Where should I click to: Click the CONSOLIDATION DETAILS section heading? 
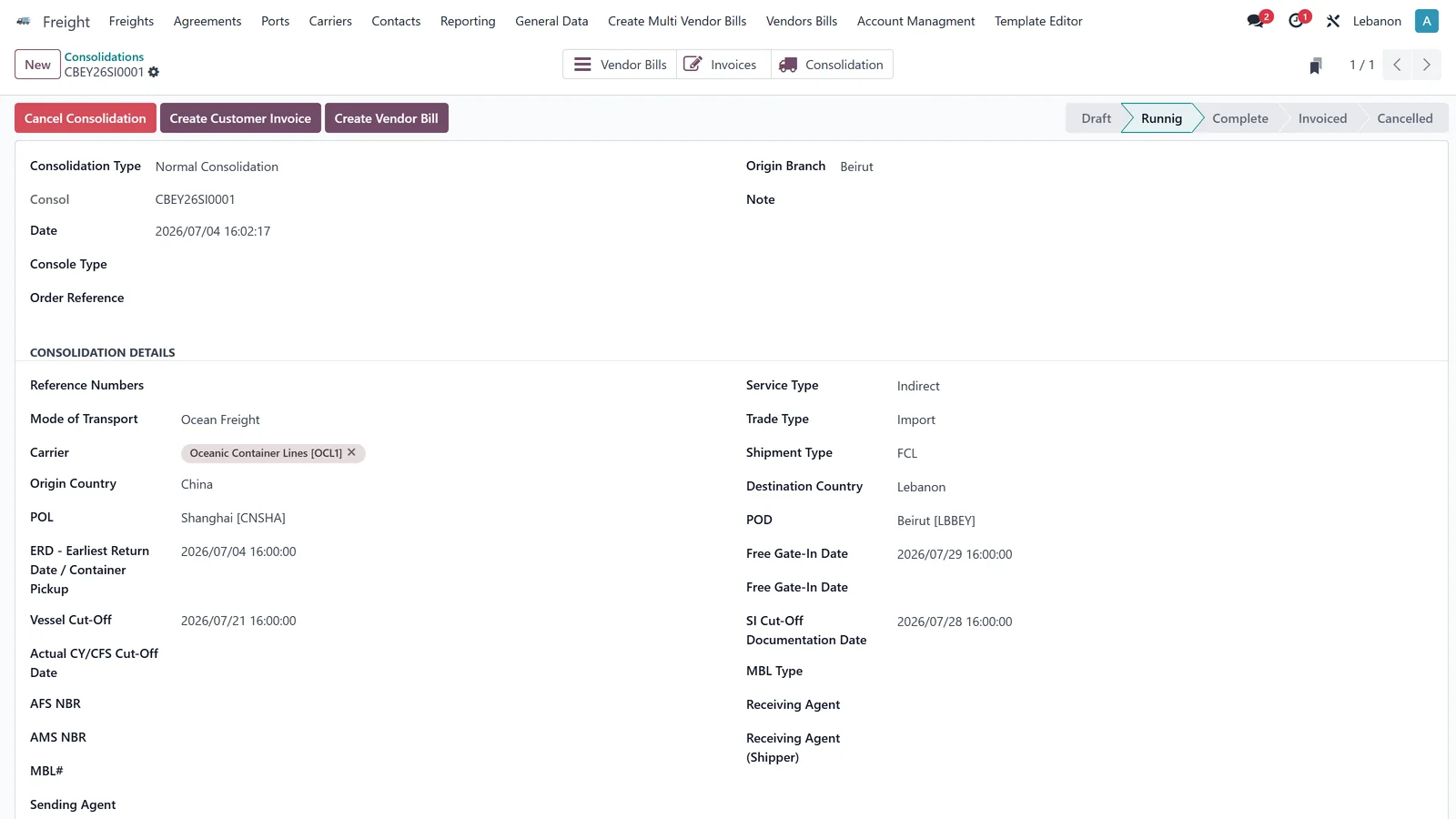pos(103,352)
